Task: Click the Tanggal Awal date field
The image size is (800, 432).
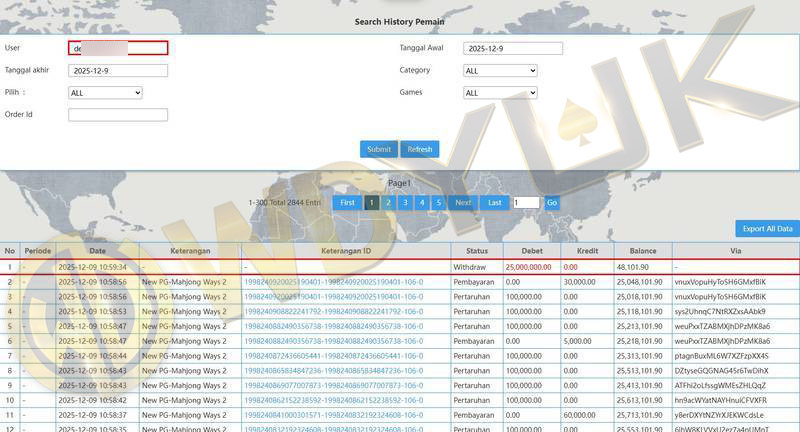Action: click(513, 48)
